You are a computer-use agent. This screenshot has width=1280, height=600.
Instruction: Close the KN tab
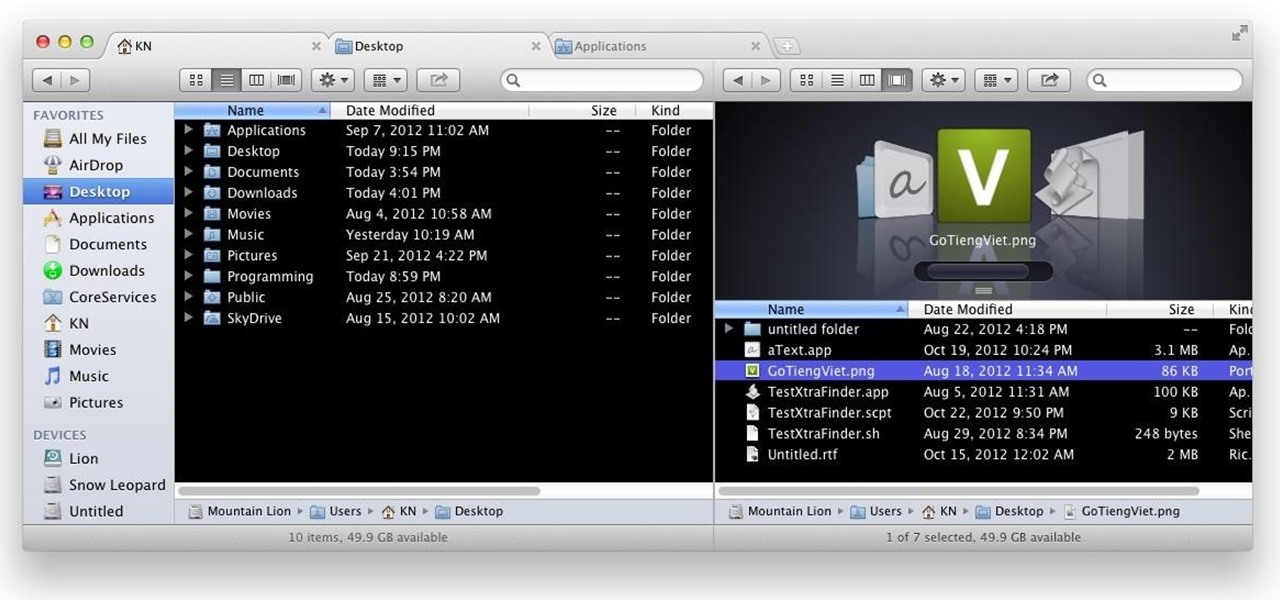coord(316,46)
